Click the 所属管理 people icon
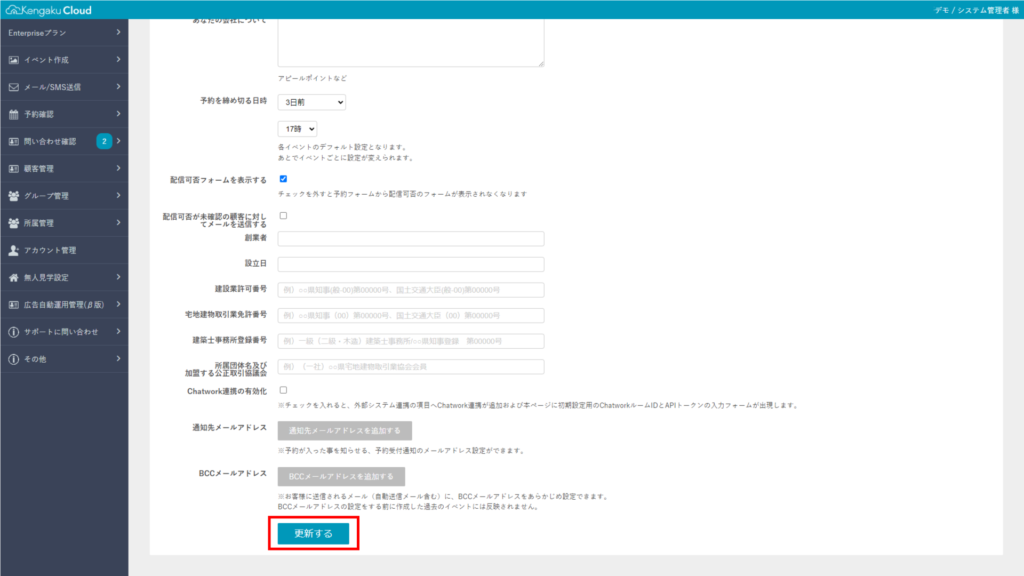The height and width of the screenshot is (576, 1024). (14, 223)
